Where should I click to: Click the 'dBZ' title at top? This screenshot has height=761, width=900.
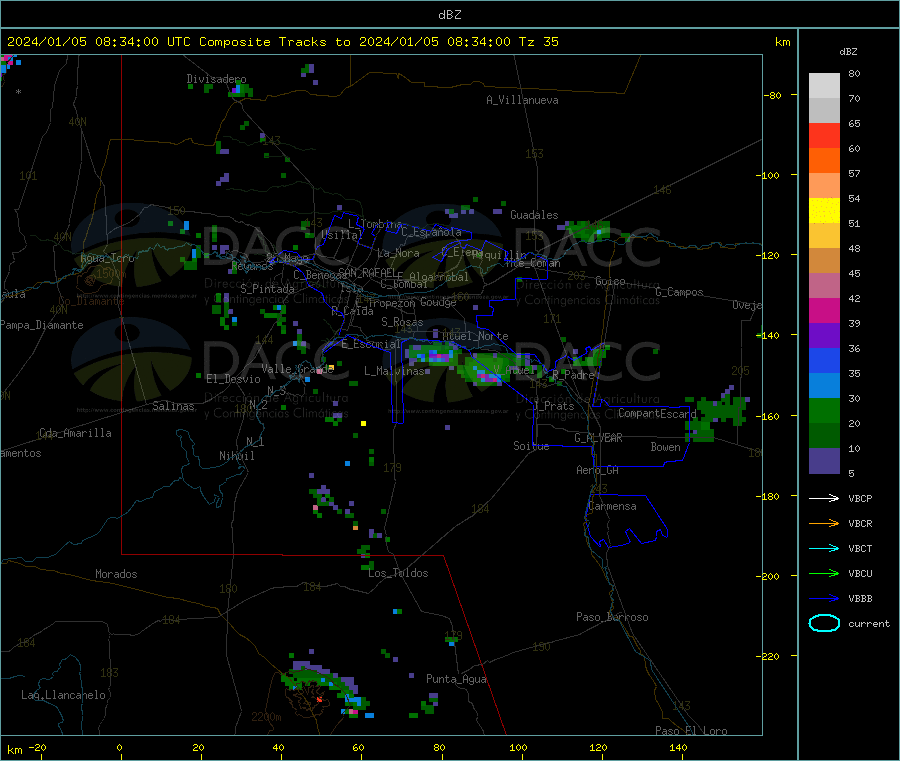click(449, 15)
